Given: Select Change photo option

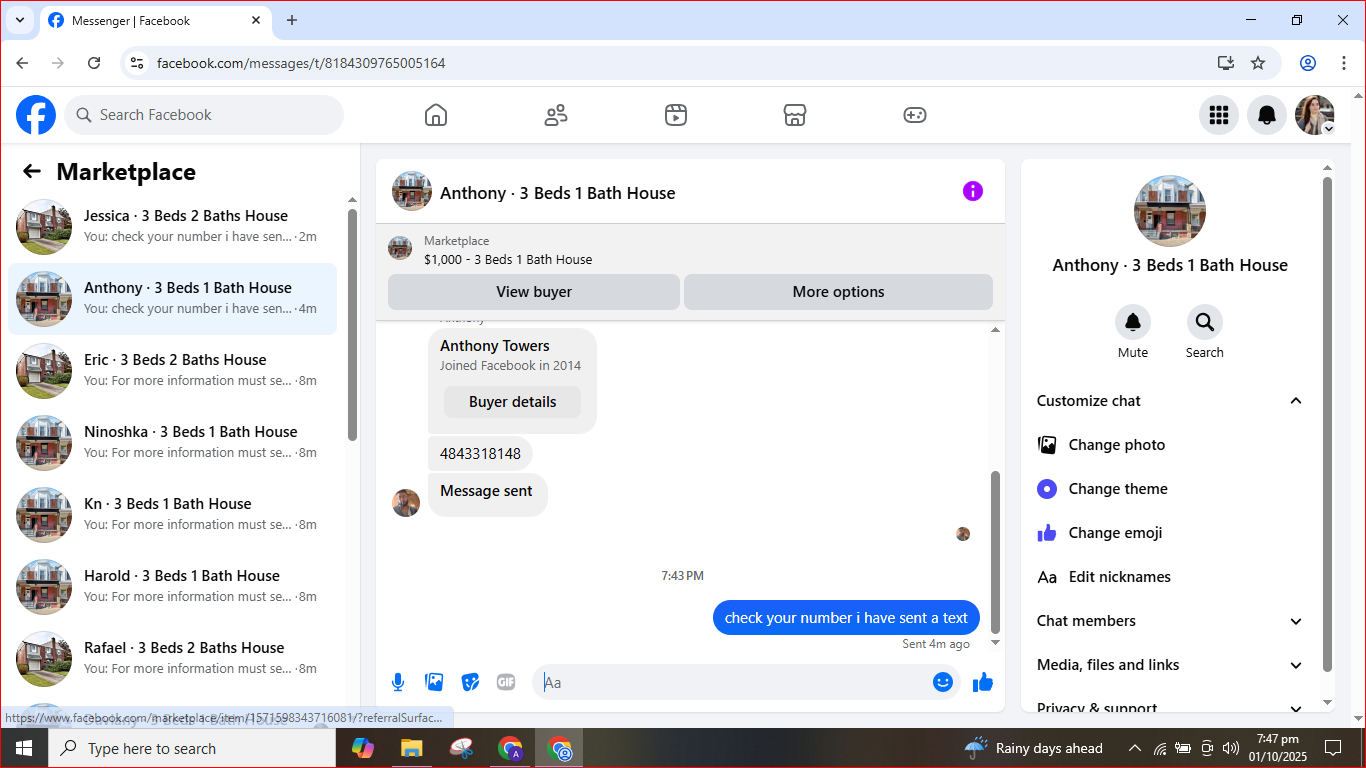Looking at the screenshot, I should 1170,445.
